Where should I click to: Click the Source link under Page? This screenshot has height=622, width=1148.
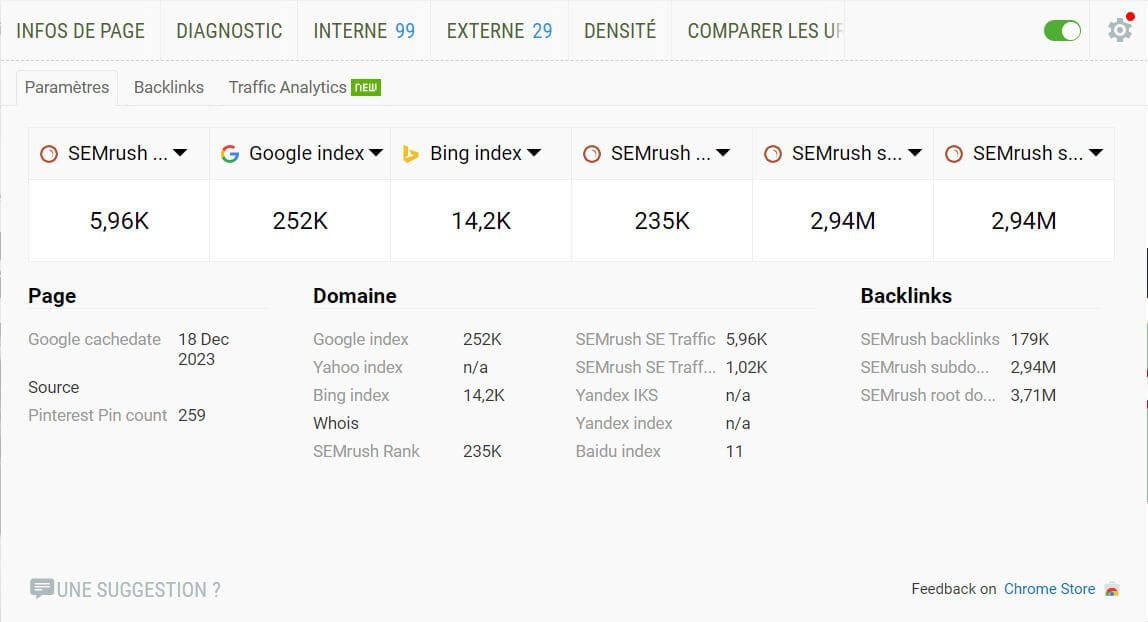pyautogui.click(x=53, y=387)
